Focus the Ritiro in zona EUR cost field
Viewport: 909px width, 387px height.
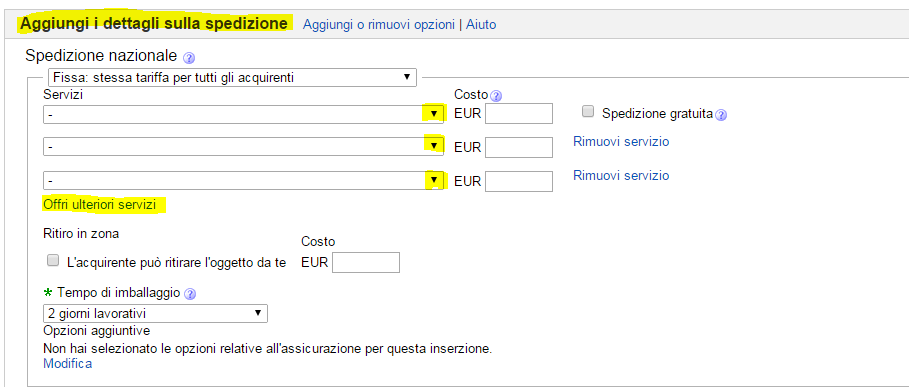click(x=366, y=262)
